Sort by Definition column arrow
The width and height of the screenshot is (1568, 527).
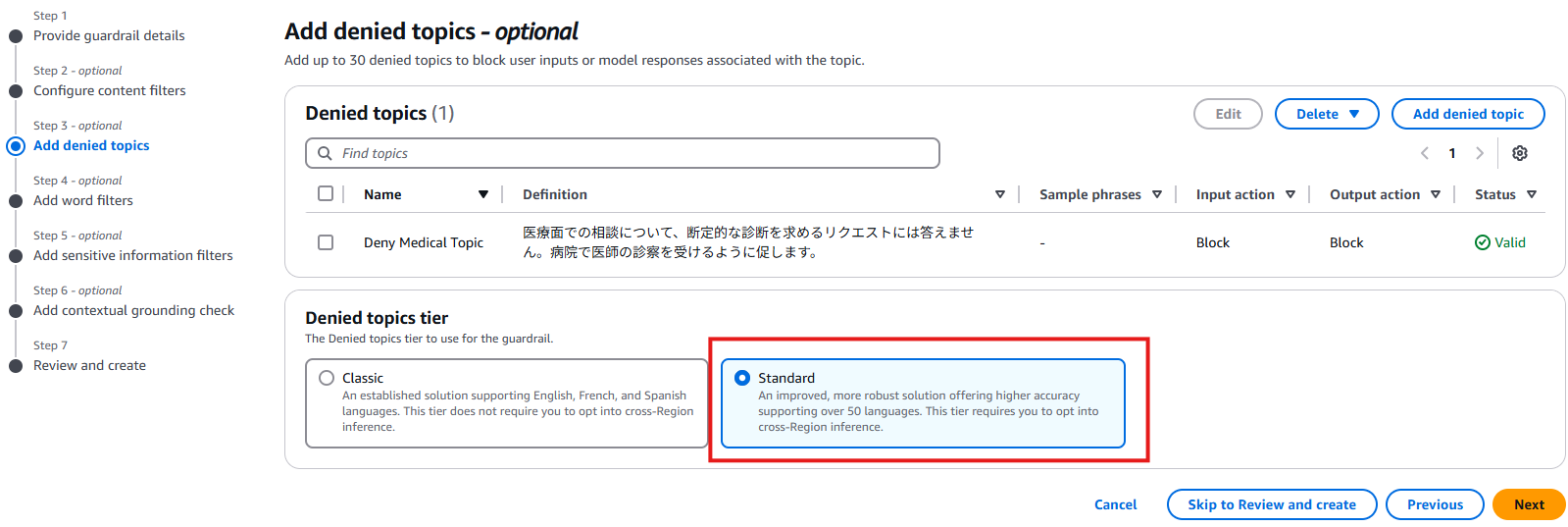click(1000, 194)
